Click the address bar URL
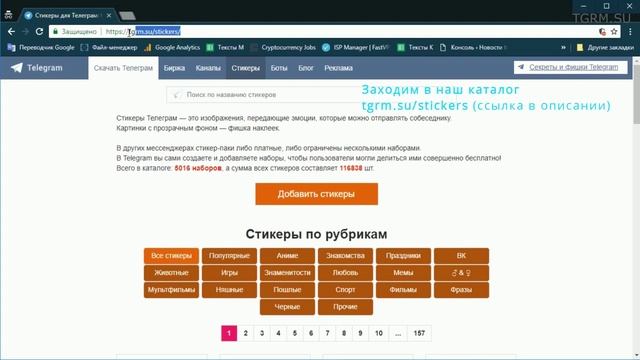This screenshot has width=640, height=360. pyautogui.click(x=143, y=31)
